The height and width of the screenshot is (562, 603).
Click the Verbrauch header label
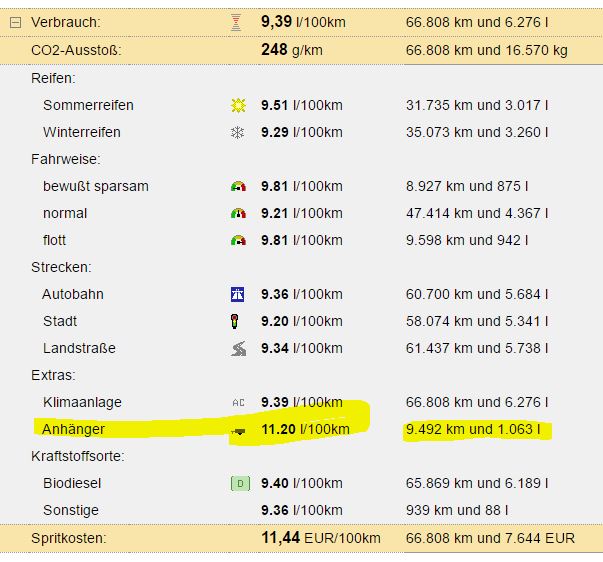click(66, 21)
